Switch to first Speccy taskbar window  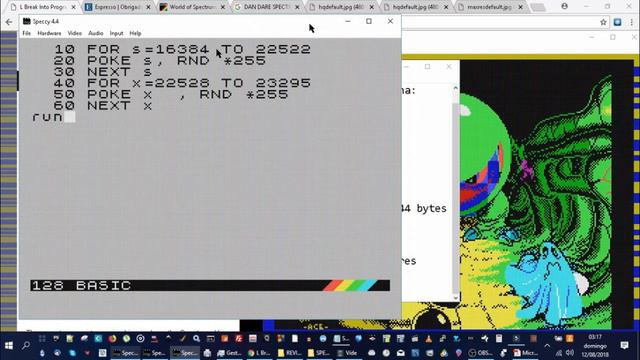coord(126,353)
